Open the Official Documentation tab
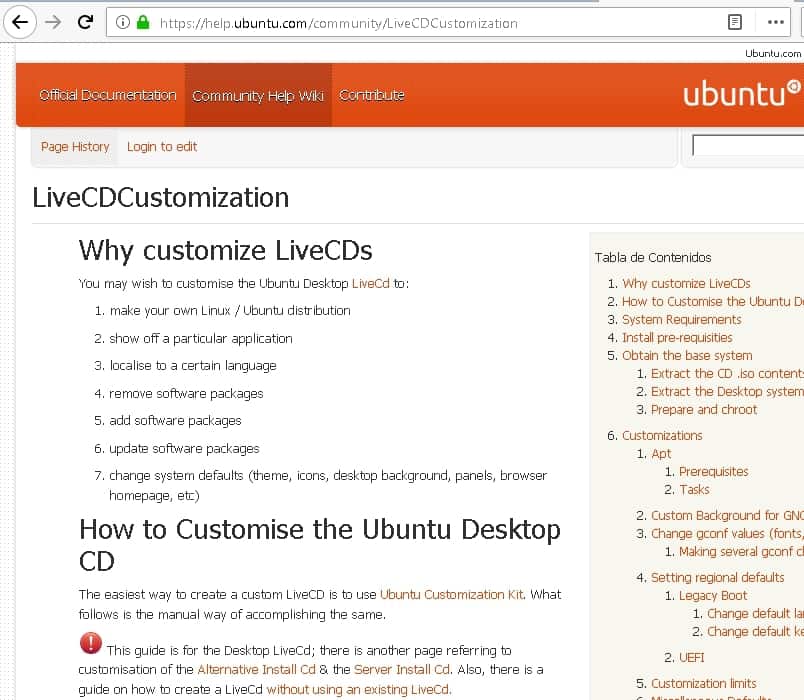Screen dimensions: 804x700 pos(108,95)
